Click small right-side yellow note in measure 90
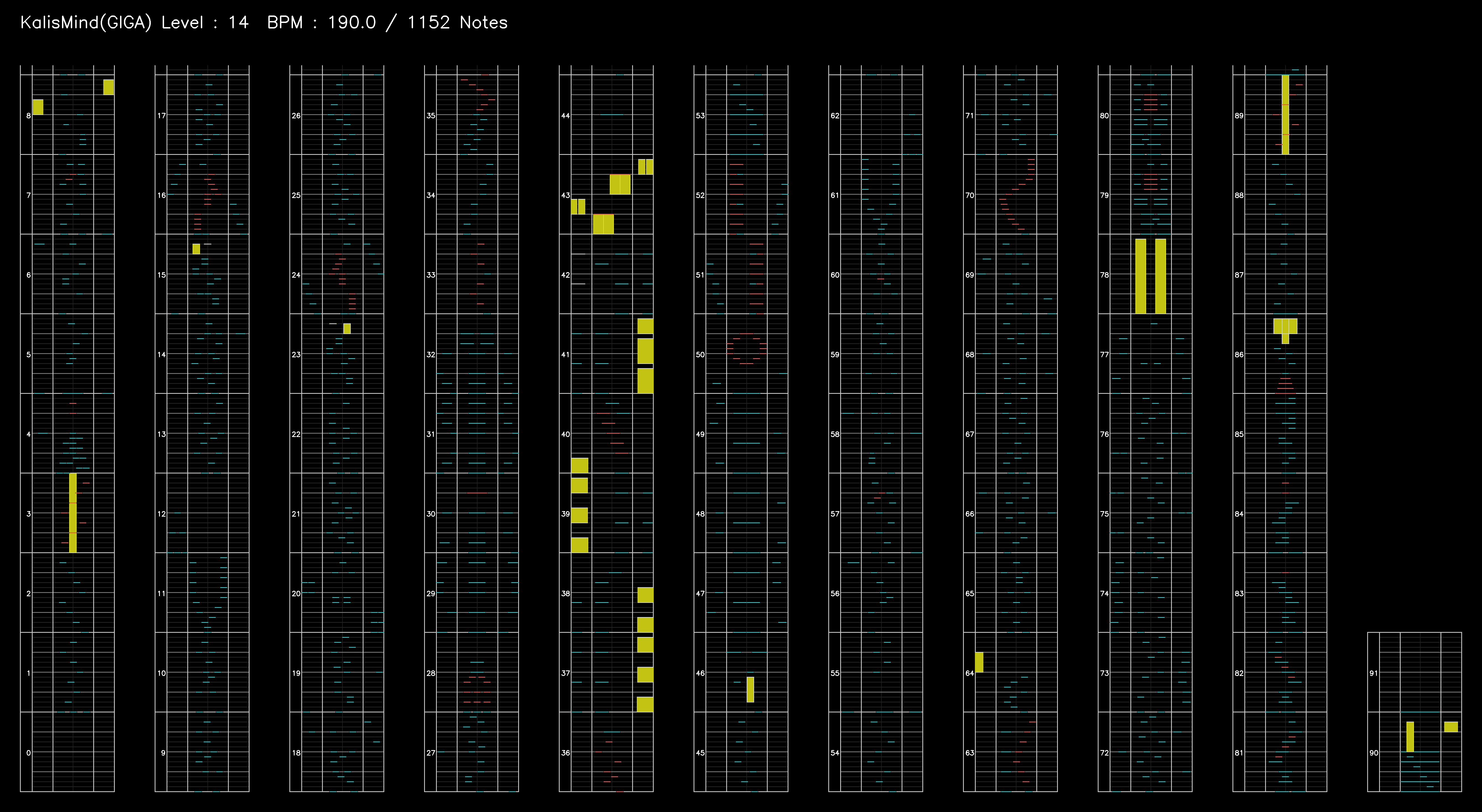The height and width of the screenshot is (812, 1482). coord(1451,727)
